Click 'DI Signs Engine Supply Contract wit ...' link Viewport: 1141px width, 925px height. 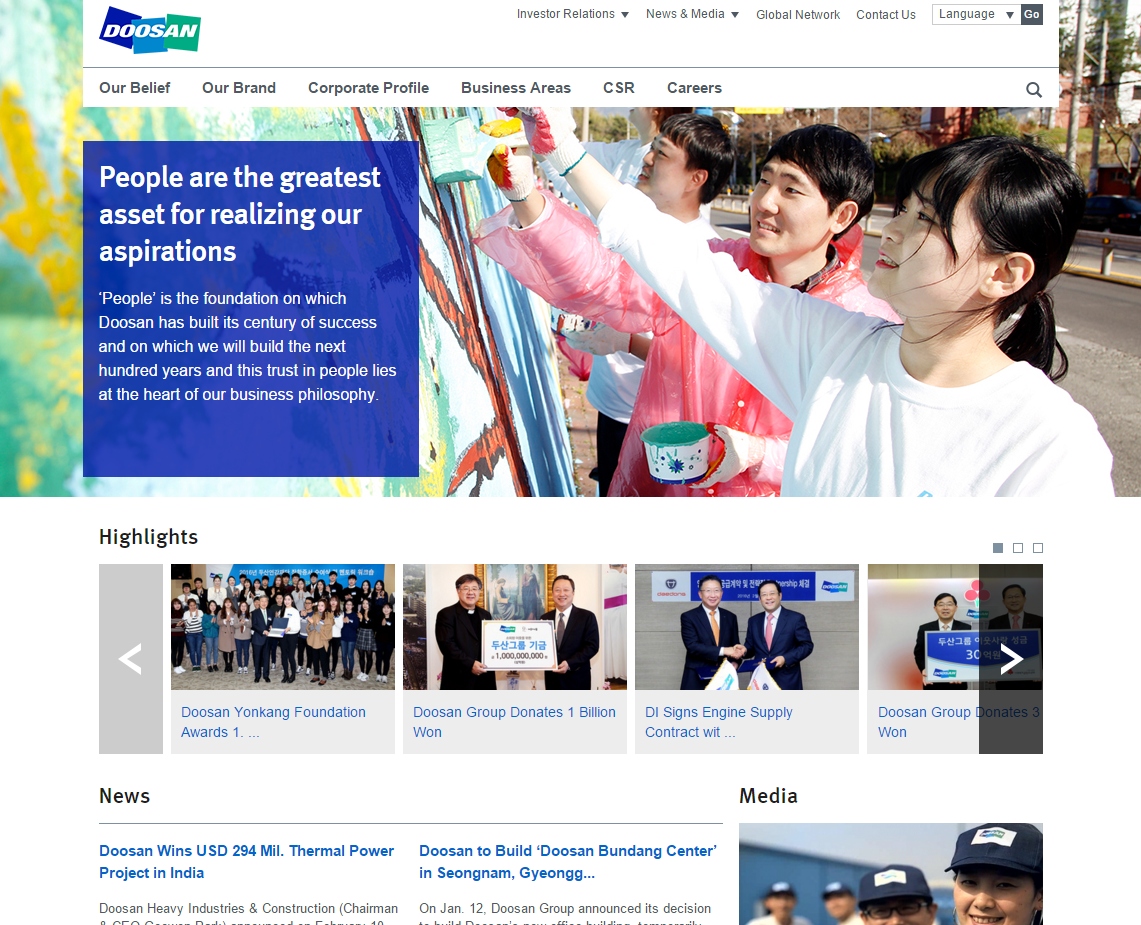pyautogui.click(x=719, y=722)
